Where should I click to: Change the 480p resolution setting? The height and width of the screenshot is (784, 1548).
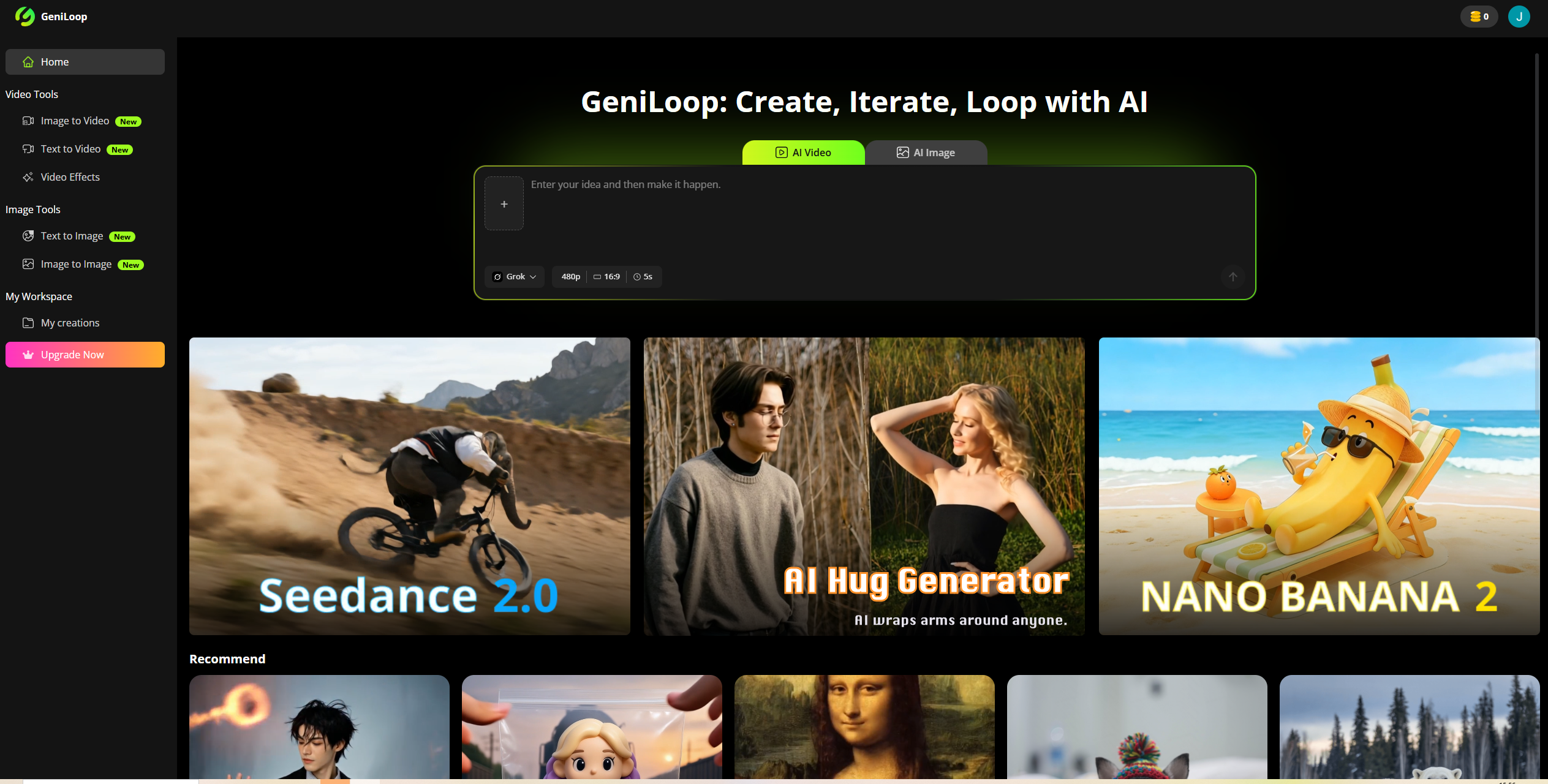(x=570, y=277)
